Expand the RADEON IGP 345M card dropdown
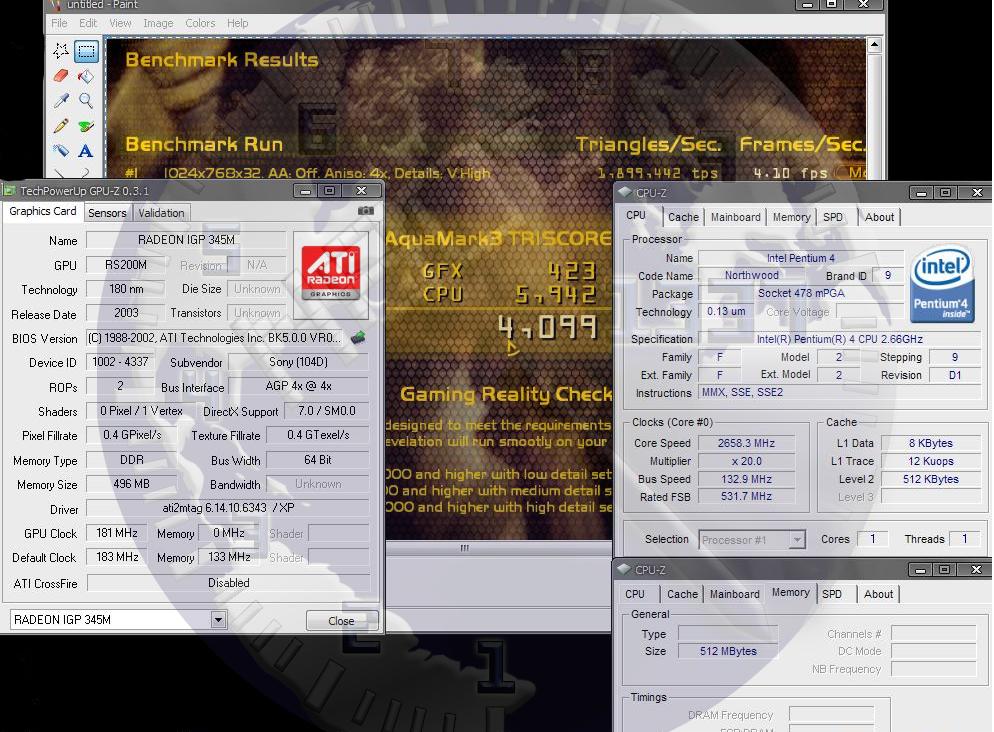Viewport: 994px width, 732px height. pos(218,619)
